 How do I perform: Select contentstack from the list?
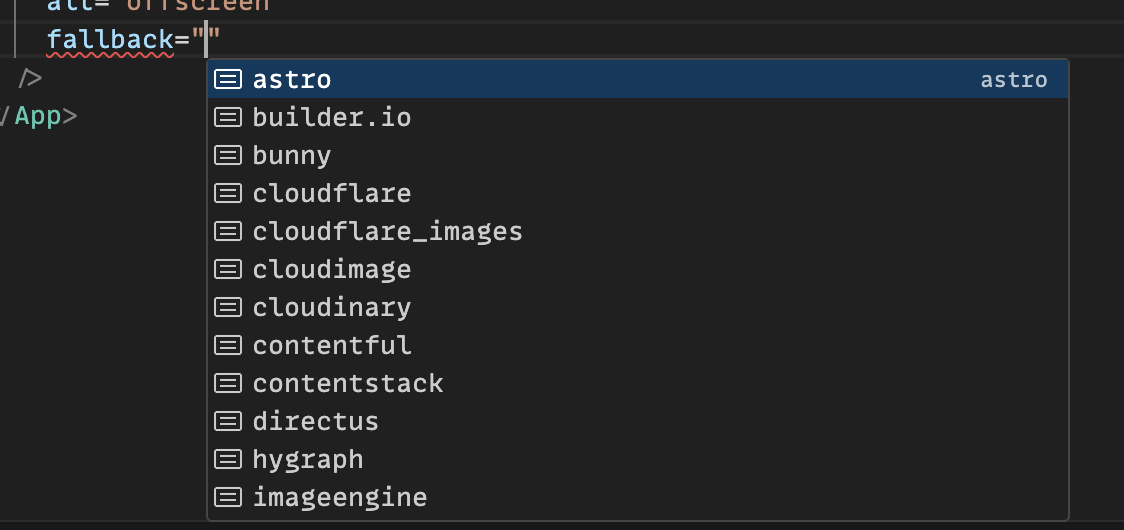coord(348,384)
